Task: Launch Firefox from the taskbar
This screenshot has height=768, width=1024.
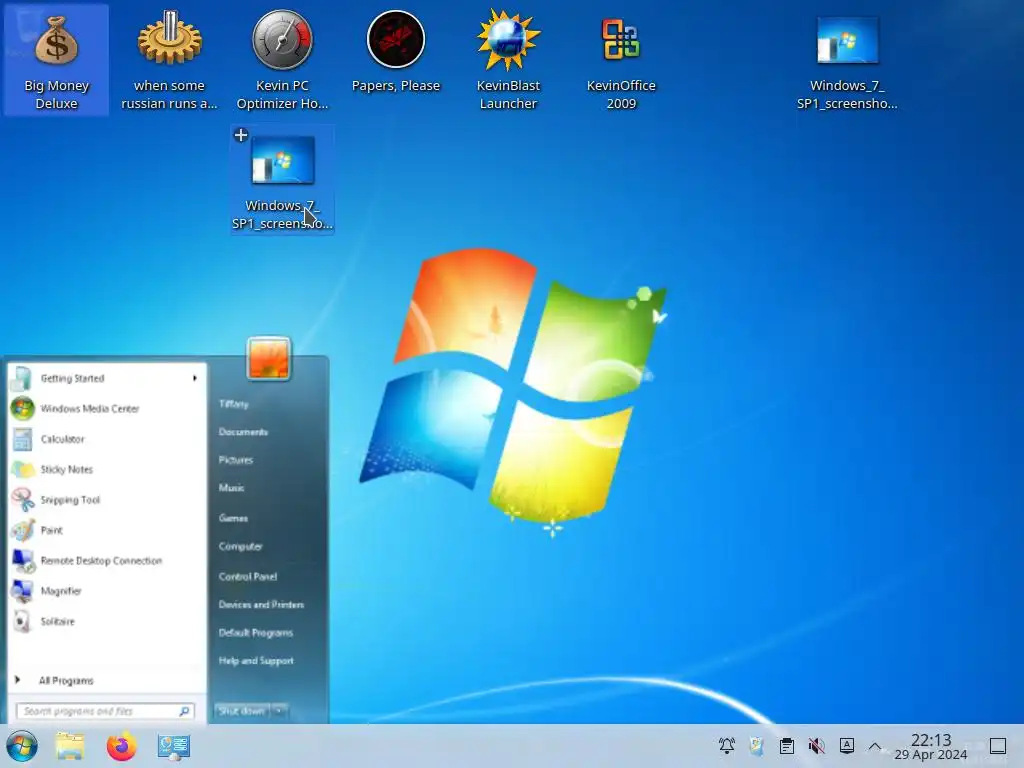Action: 121,746
